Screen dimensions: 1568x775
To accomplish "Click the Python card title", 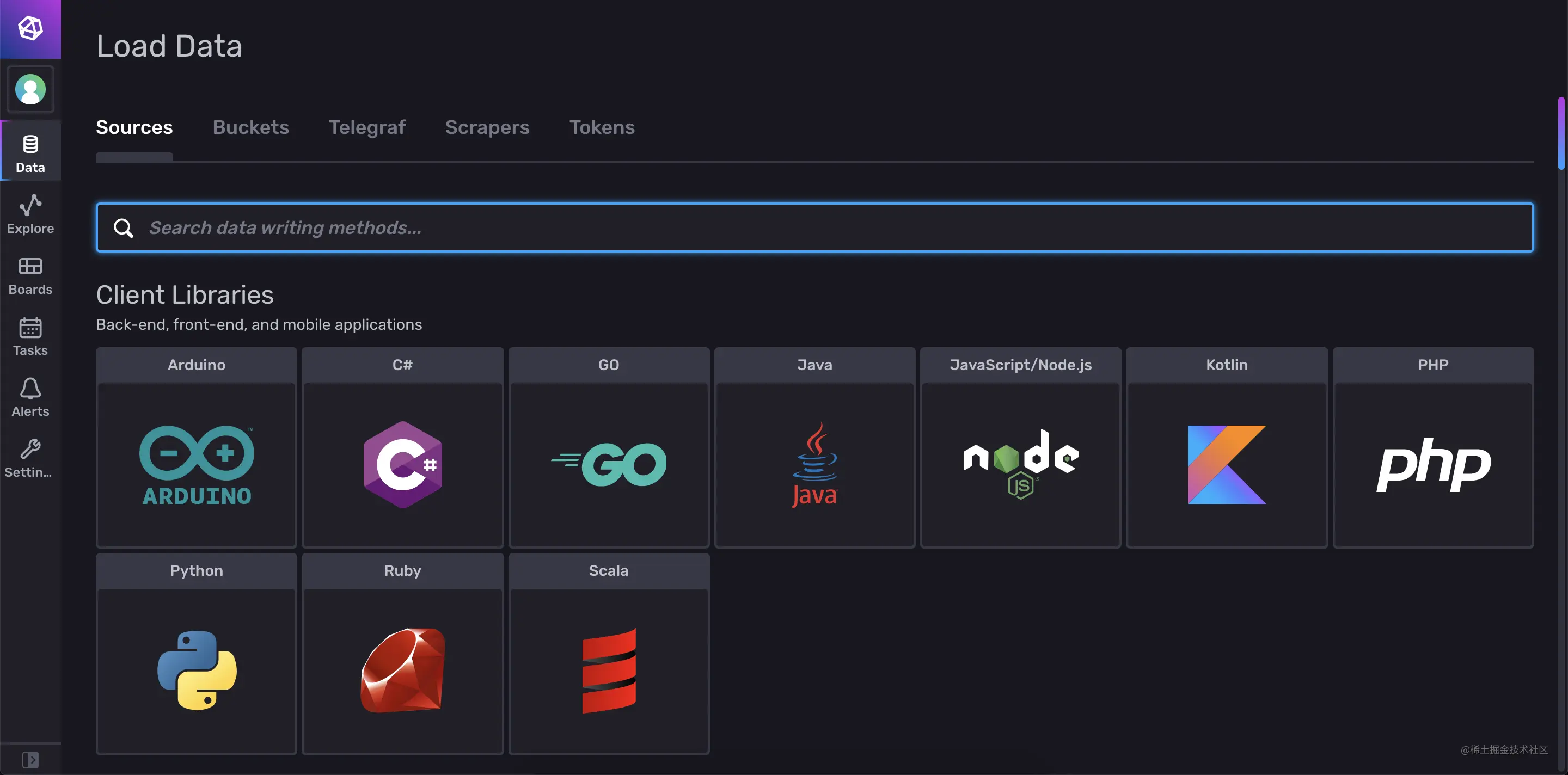I will pos(197,570).
